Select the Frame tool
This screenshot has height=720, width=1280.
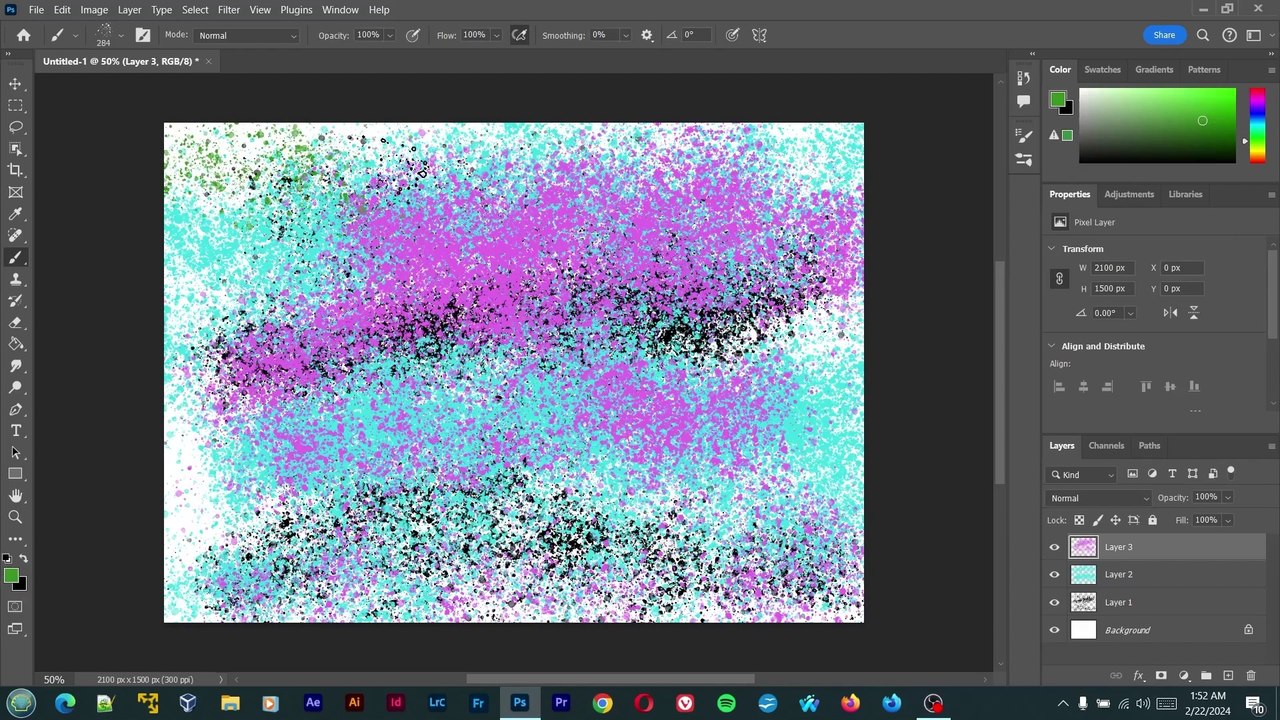[x=15, y=193]
